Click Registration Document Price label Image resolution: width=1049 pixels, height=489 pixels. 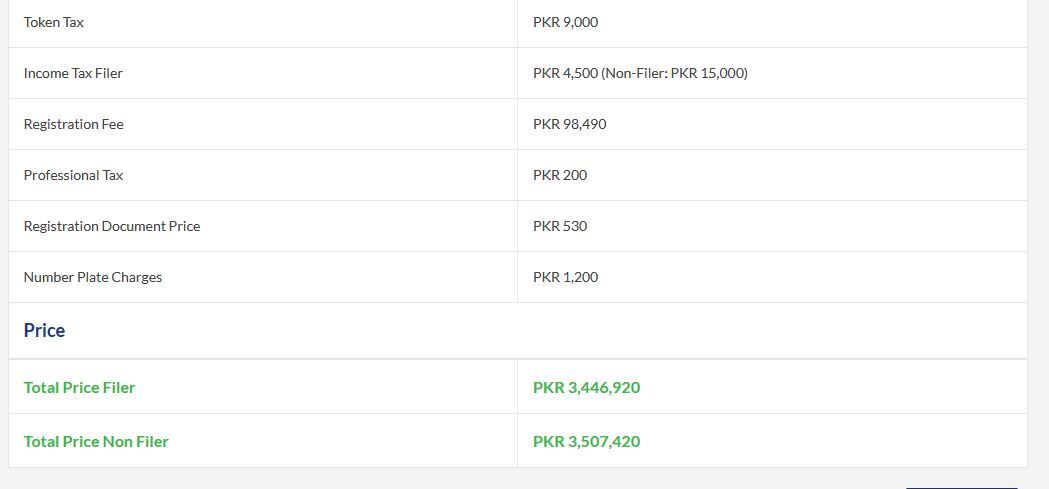112,226
